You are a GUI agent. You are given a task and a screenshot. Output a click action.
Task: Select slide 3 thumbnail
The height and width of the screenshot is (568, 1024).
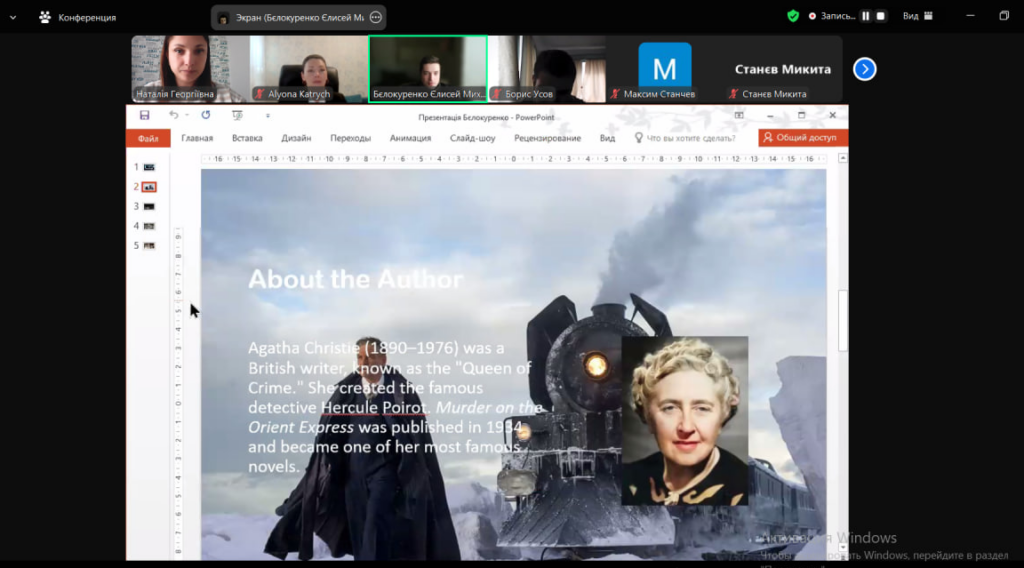149,206
